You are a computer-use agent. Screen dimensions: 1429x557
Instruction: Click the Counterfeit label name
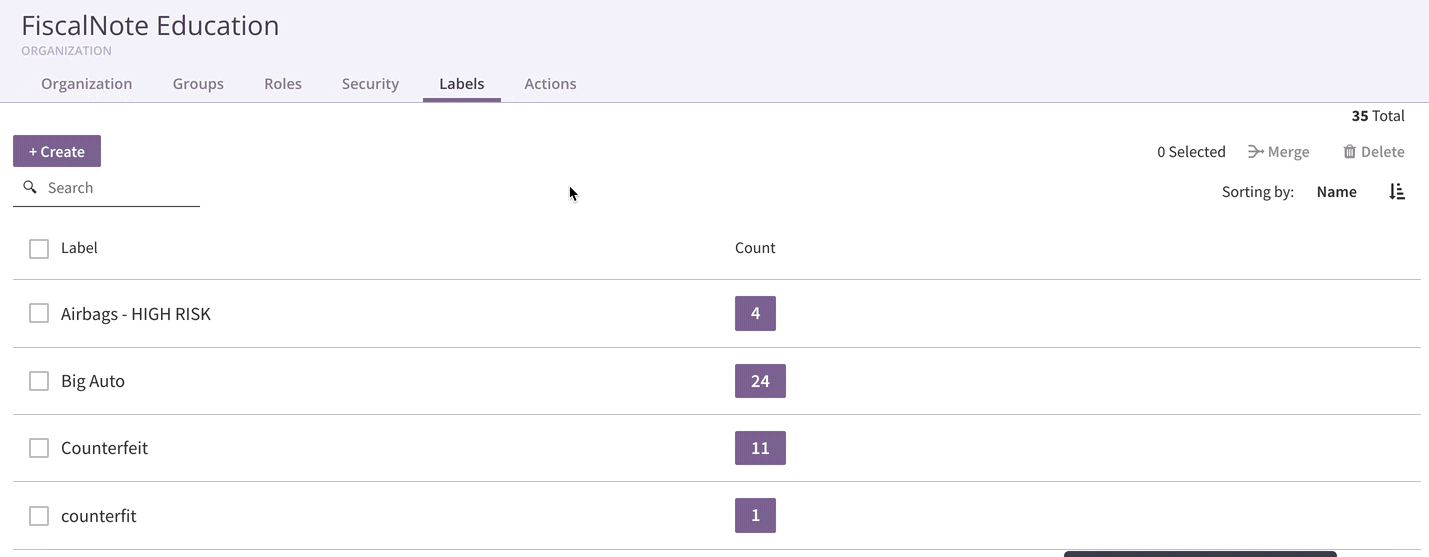click(104, 448)
